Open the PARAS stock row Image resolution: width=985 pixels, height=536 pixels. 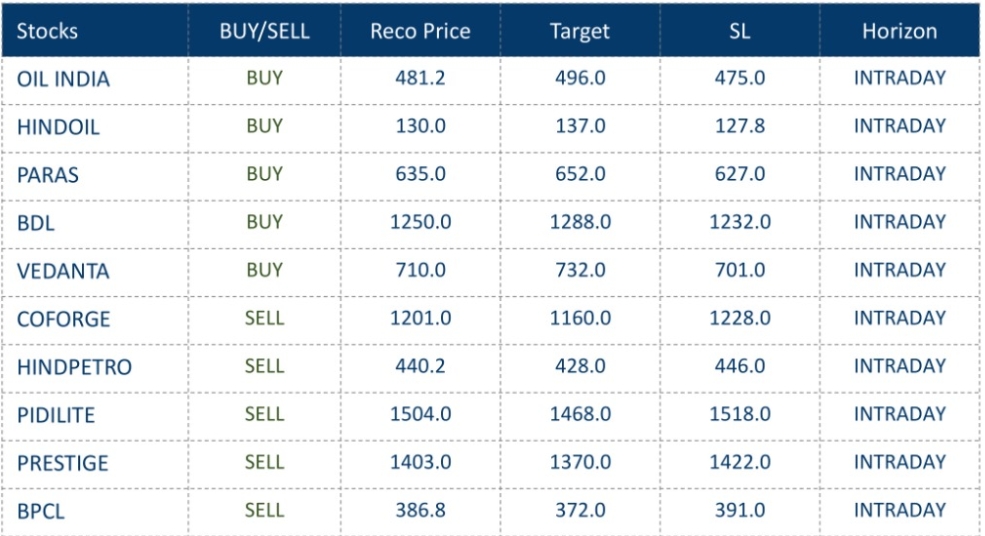47,175
